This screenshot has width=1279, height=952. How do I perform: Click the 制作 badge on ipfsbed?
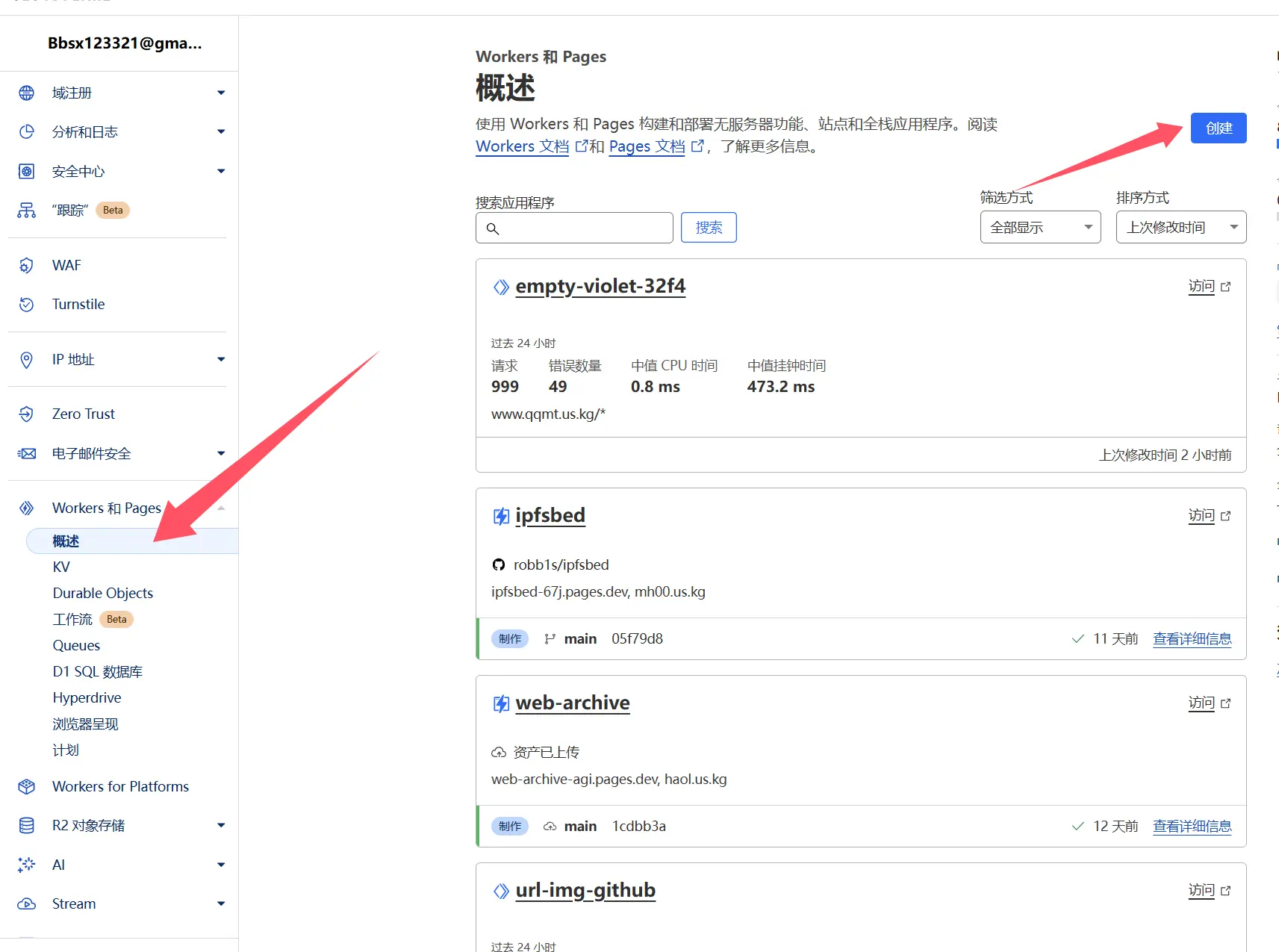click(510, 638)
